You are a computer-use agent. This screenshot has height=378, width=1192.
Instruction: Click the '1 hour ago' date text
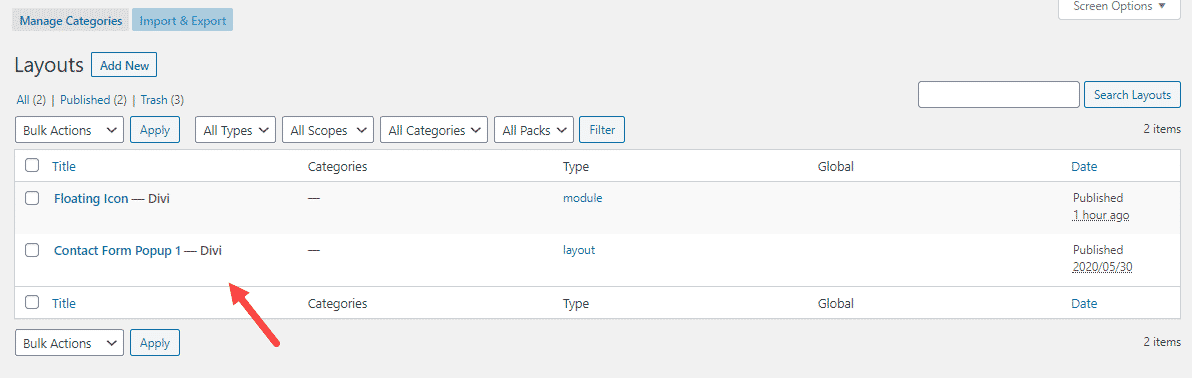(1101, 215)
